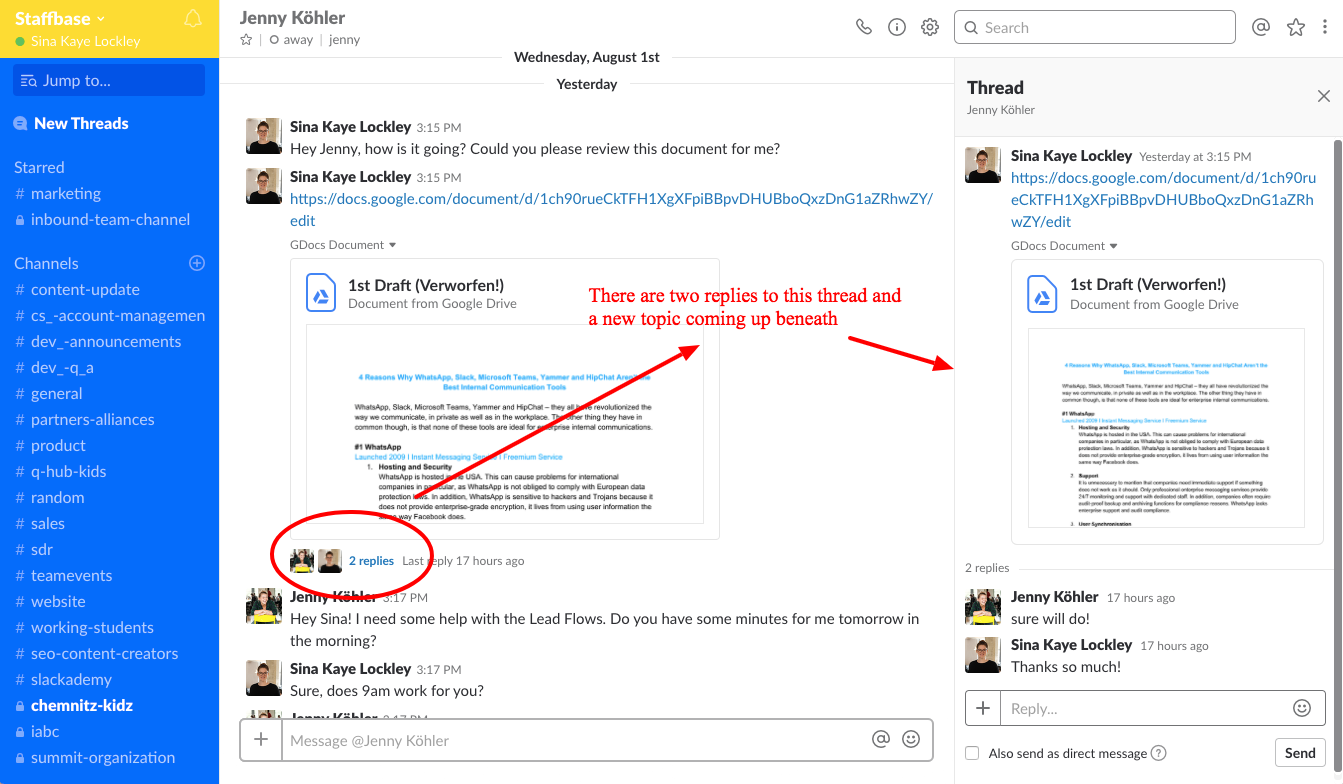The height and width of the screenshot is (784, 1343).
Task: Open emoji picker in the message composer
Action: click(911, 739)
